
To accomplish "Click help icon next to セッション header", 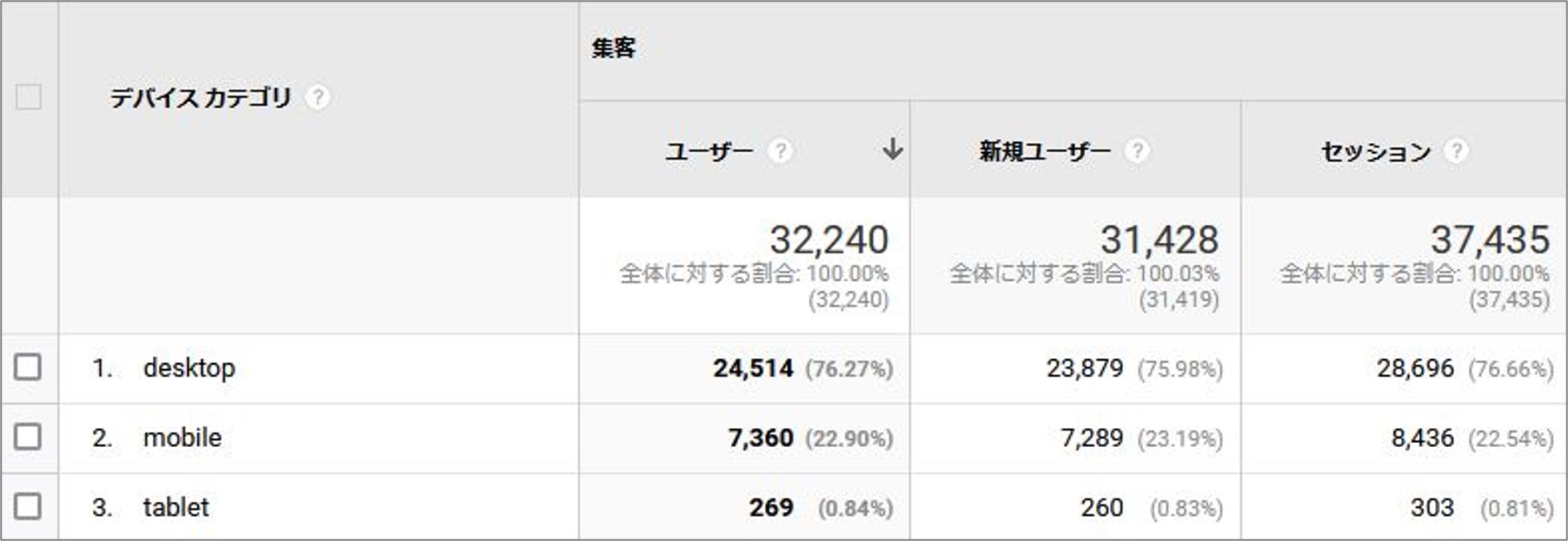I will [1455, 151].
